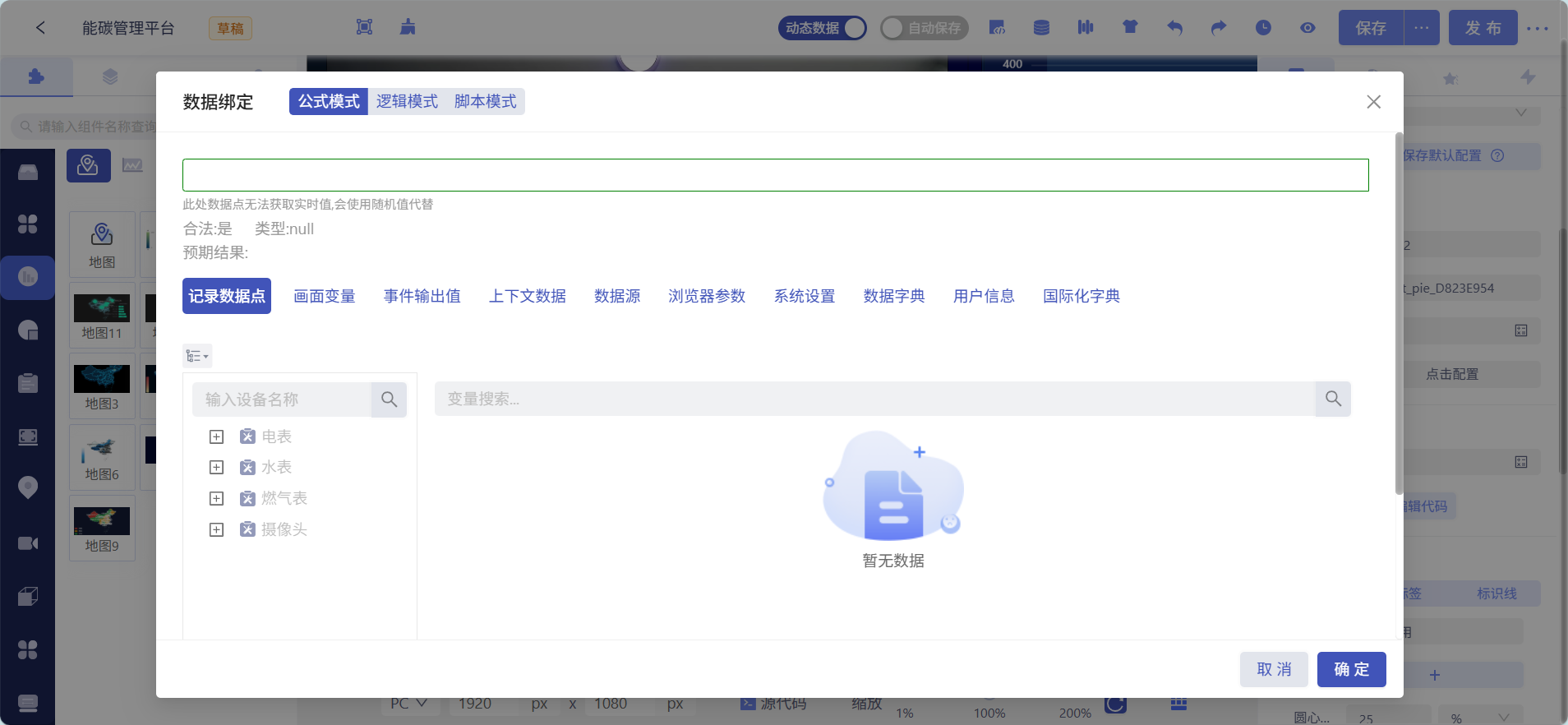Open the database icon in top toolbar
The height and width of the screenshot is (725, 1568).
(1041, 28)
